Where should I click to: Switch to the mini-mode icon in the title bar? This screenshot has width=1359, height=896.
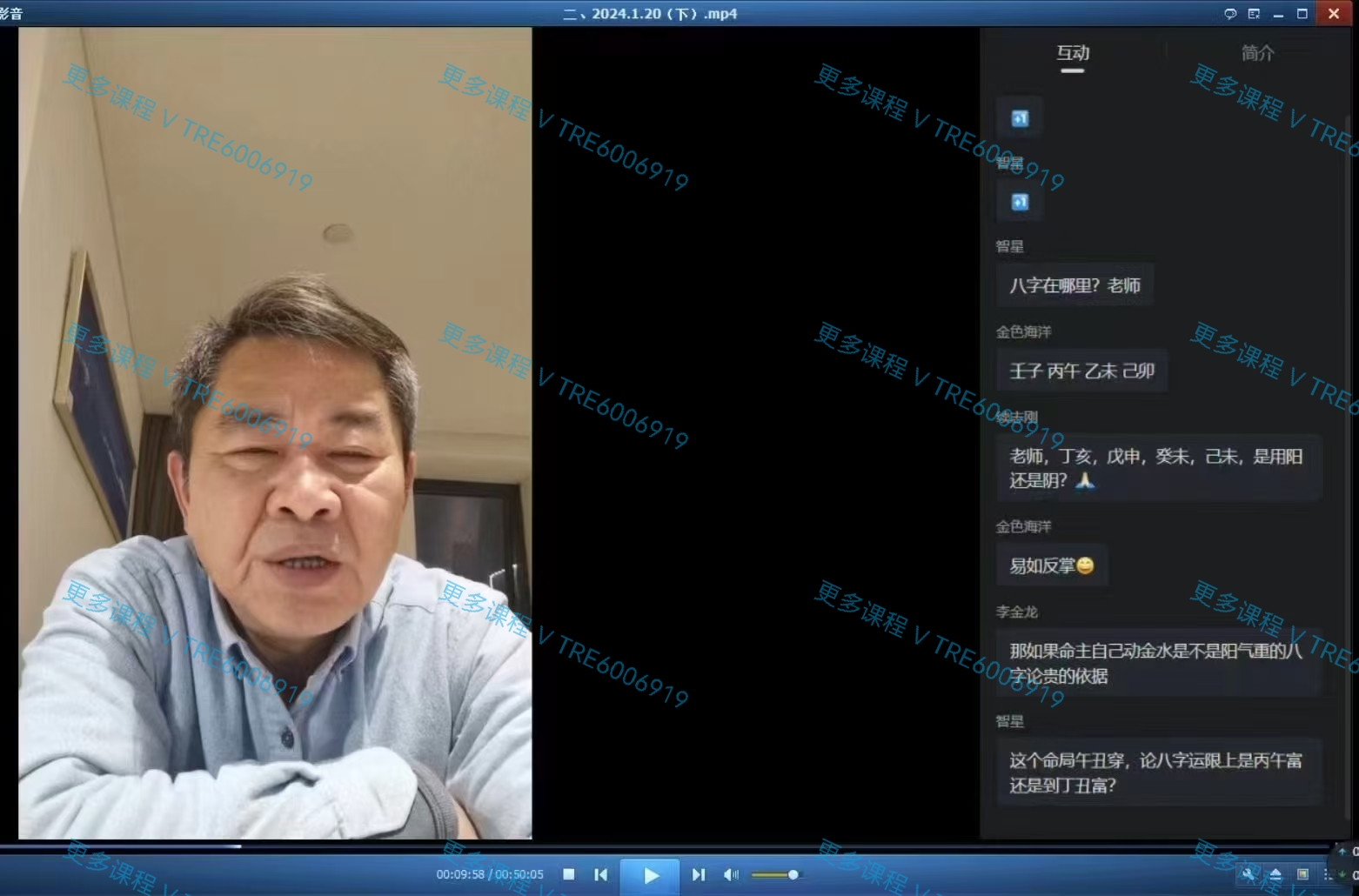click(x=1254, y=13)
